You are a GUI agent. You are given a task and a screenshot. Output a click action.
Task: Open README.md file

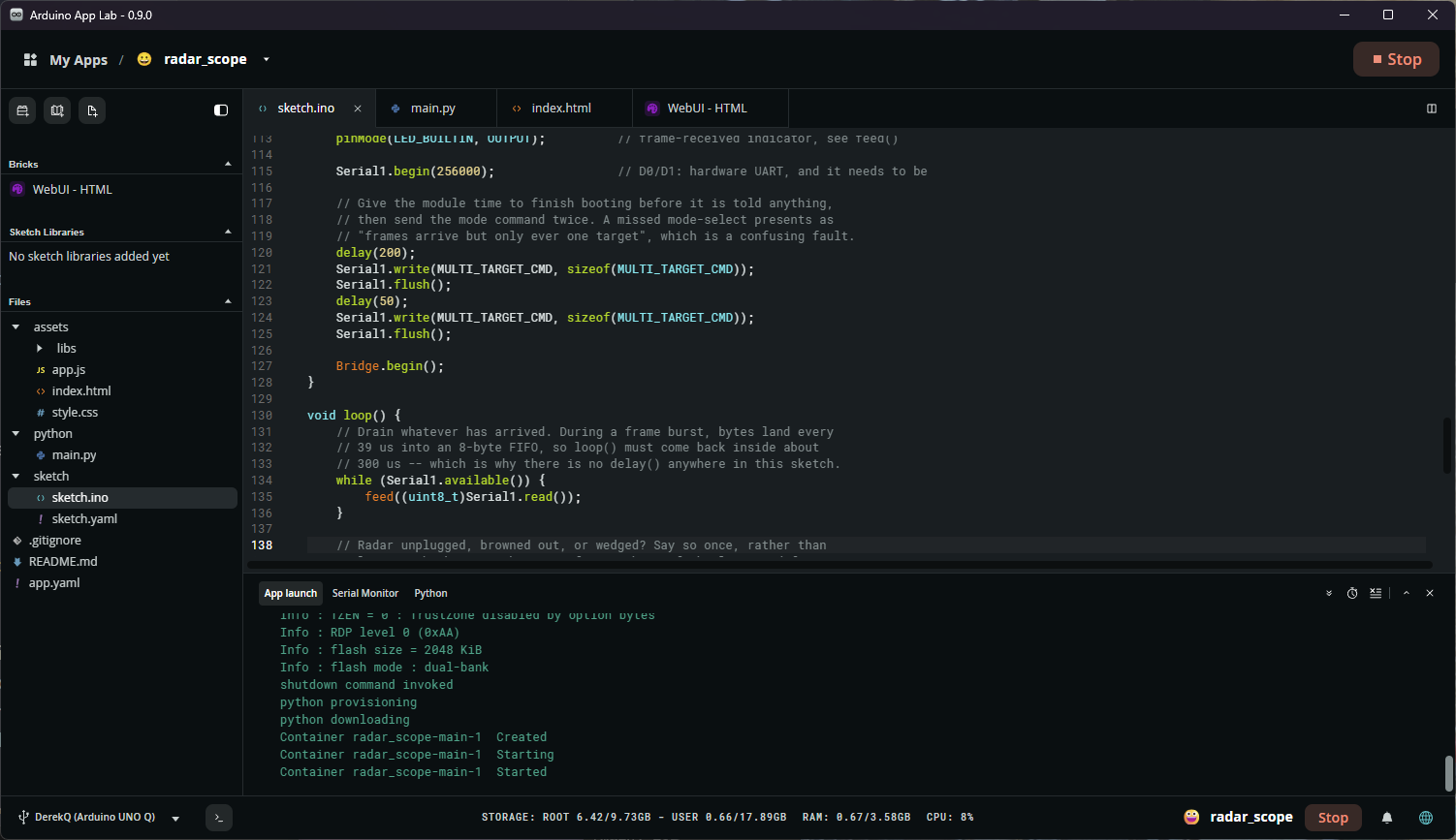63,562
